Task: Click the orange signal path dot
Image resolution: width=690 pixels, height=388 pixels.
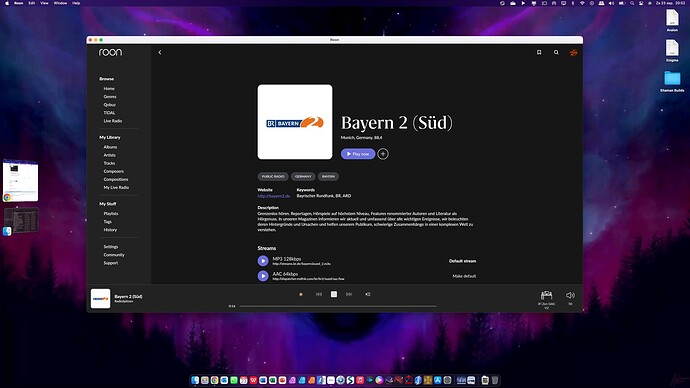Action: point(301,294)
